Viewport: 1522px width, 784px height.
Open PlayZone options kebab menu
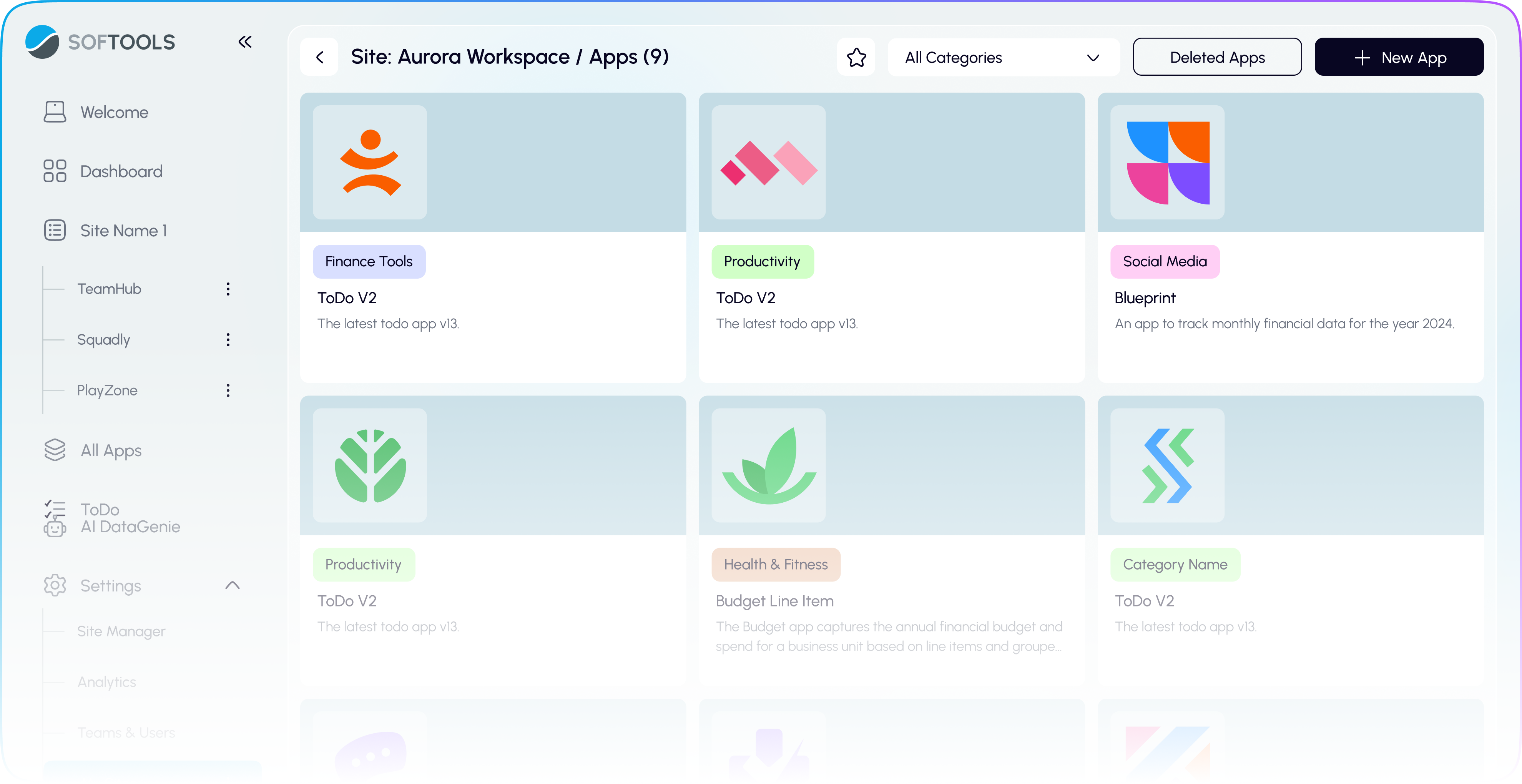228,390
